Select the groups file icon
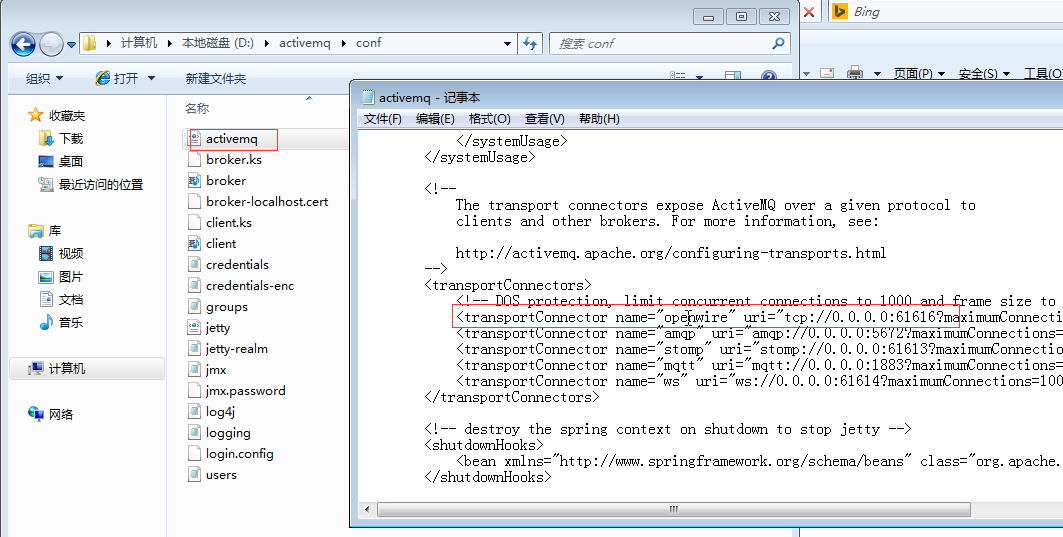1063x537 pixels. point(195,307)
